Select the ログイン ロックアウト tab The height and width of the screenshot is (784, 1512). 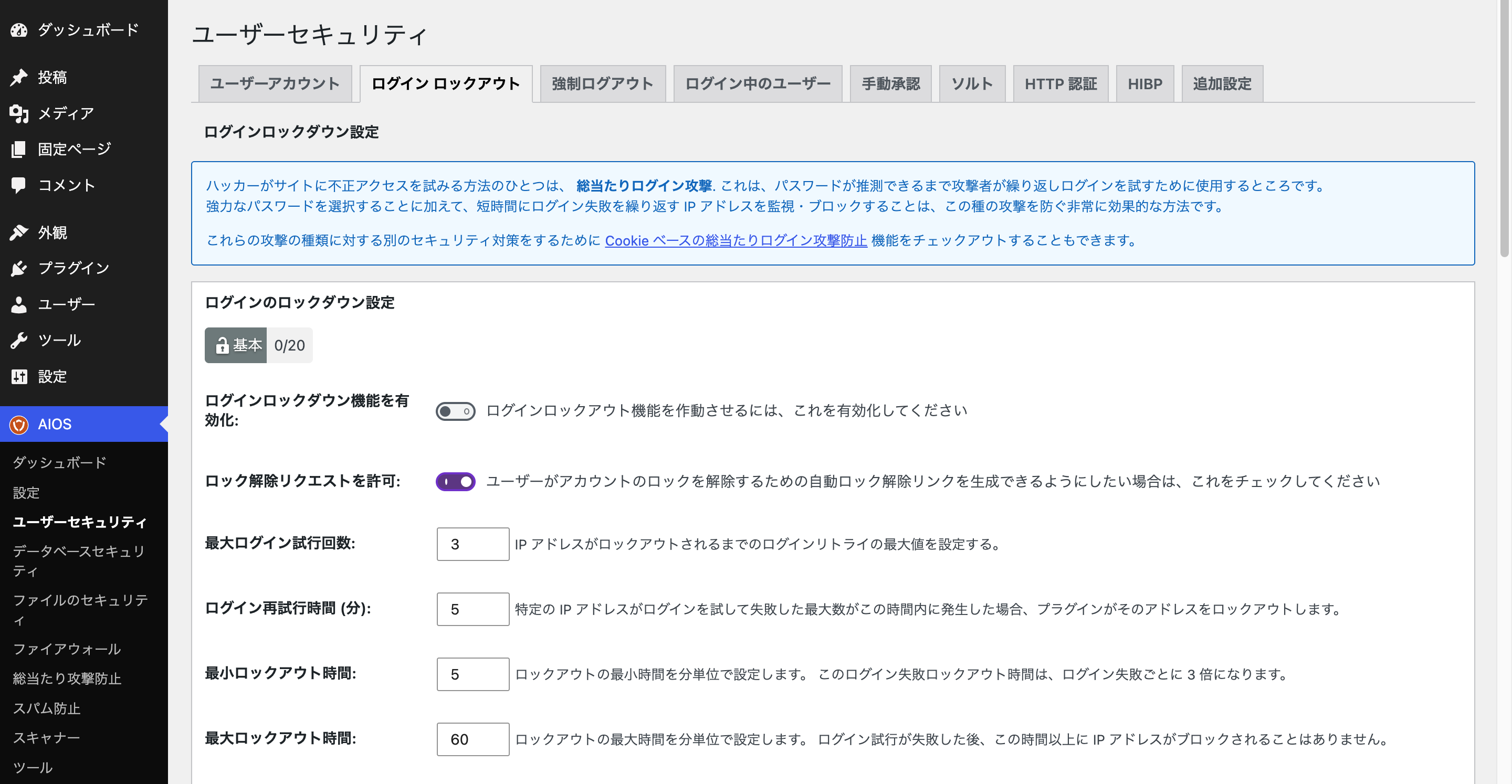[x=446, y=84]
